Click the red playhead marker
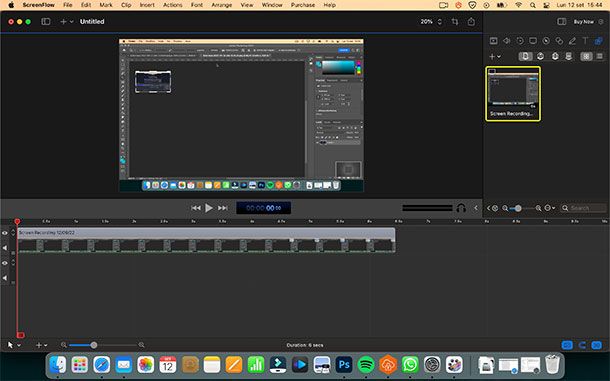The height and width of the screenshot is (381, 610). 17,221
